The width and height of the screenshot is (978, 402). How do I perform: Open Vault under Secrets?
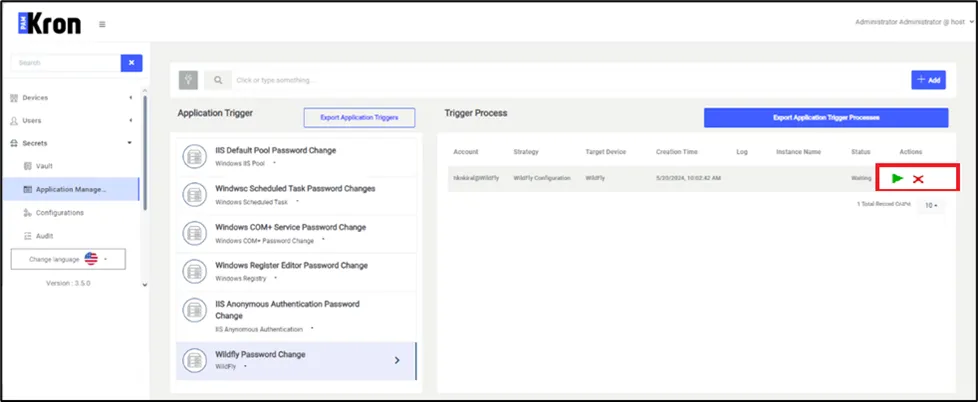[x=44, y=166]
